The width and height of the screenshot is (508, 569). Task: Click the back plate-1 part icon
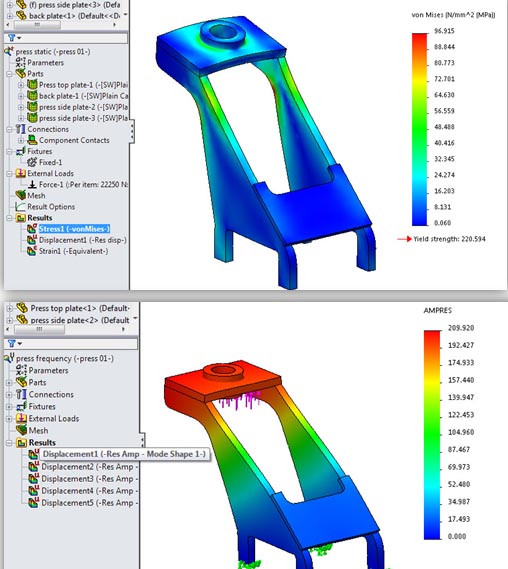32,96
